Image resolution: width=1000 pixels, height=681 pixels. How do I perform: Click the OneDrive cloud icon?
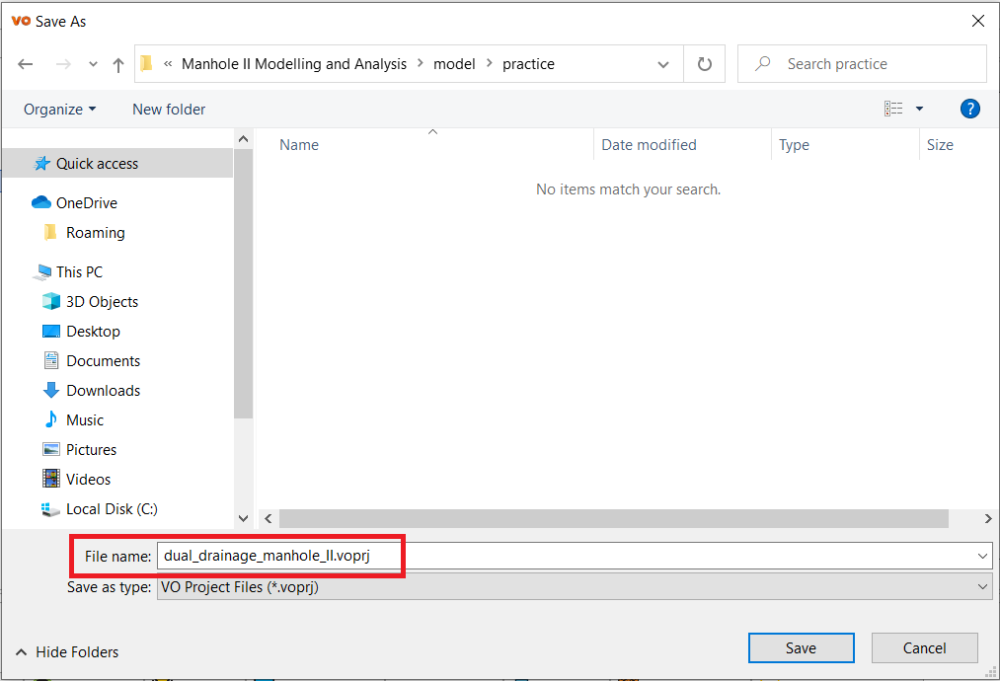coord(41,202)
